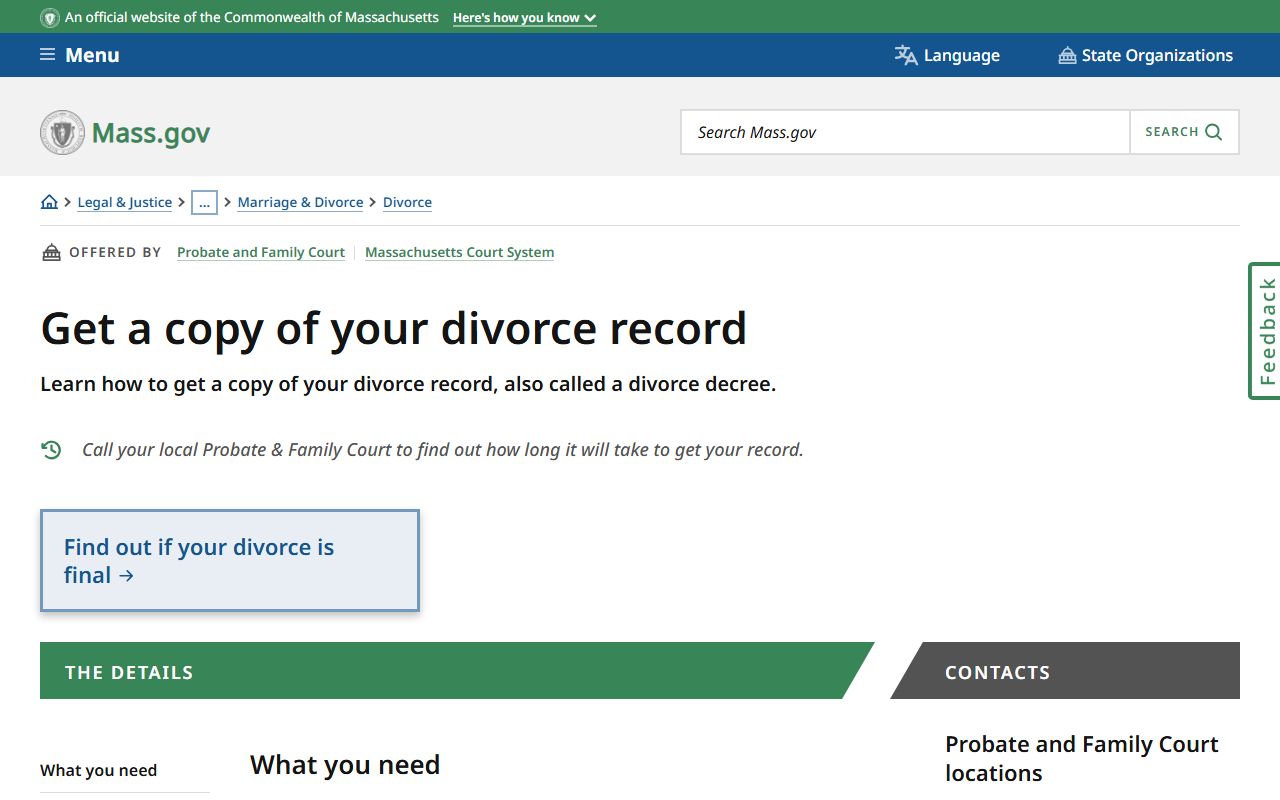
Task: Open the Feedback side tab
Action: click(1265, 331)
